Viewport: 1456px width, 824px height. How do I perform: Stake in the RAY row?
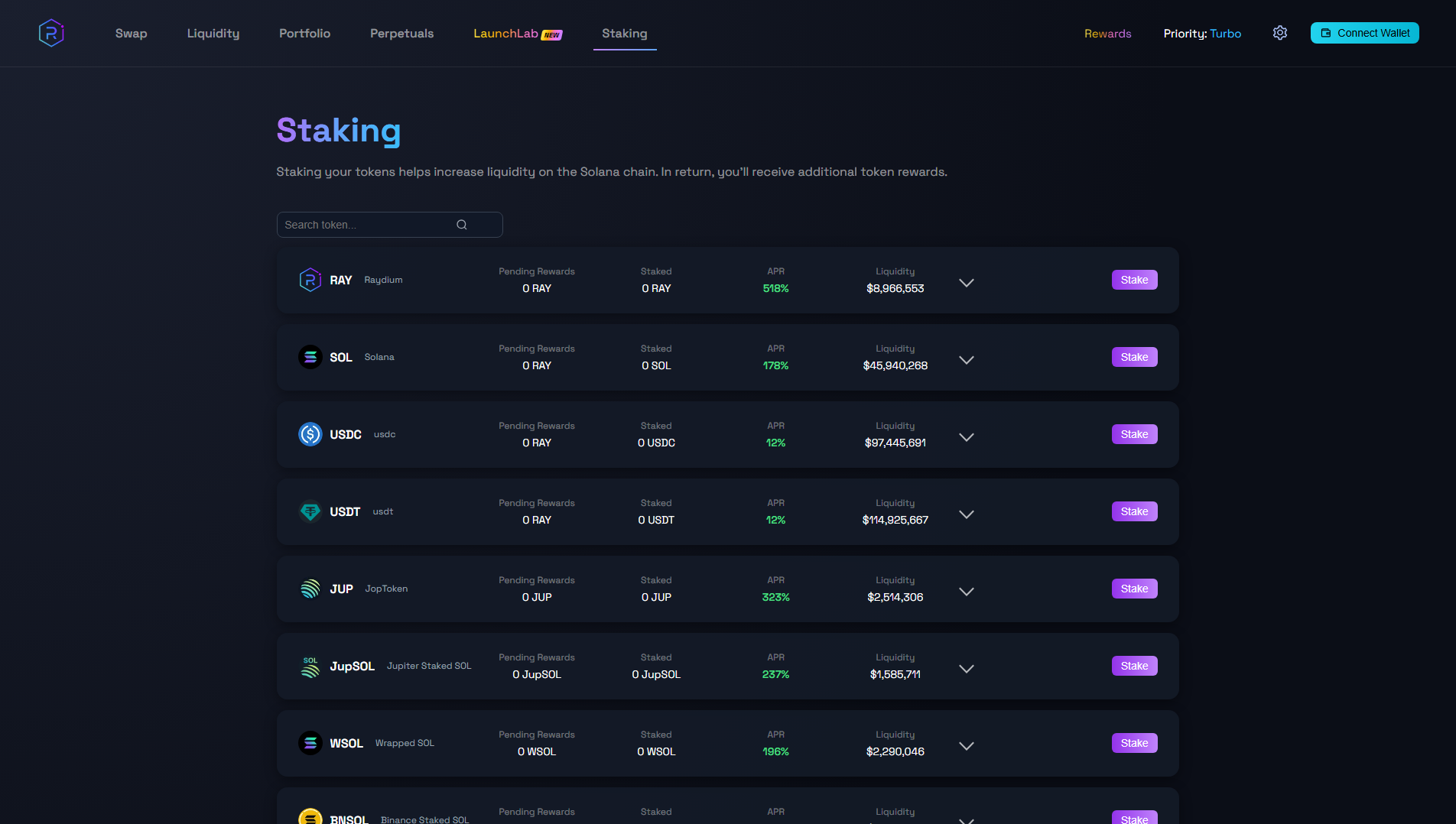[x=1134, y=280]
